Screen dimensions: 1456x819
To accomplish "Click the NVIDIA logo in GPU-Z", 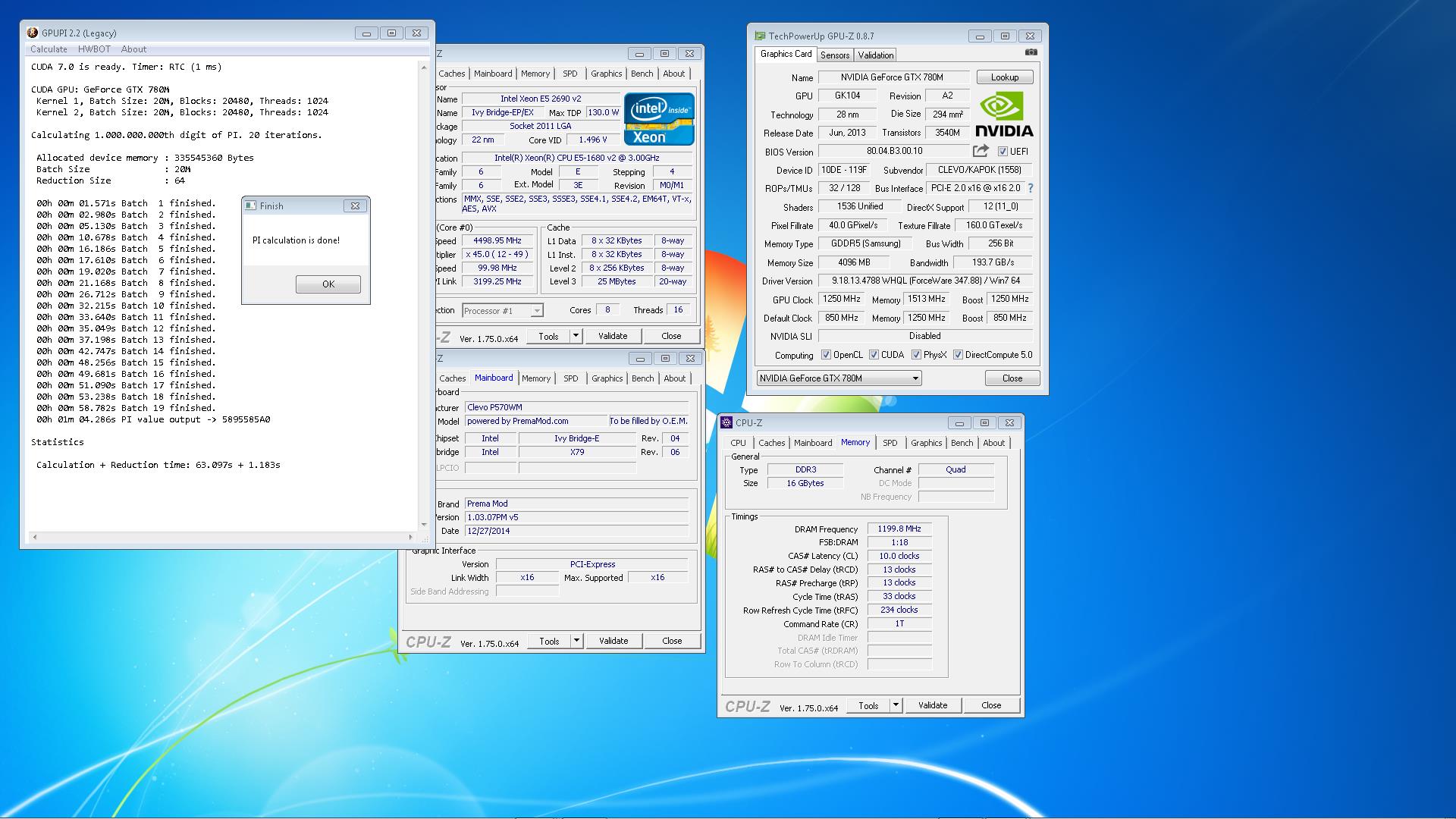I will point(1004,115).
